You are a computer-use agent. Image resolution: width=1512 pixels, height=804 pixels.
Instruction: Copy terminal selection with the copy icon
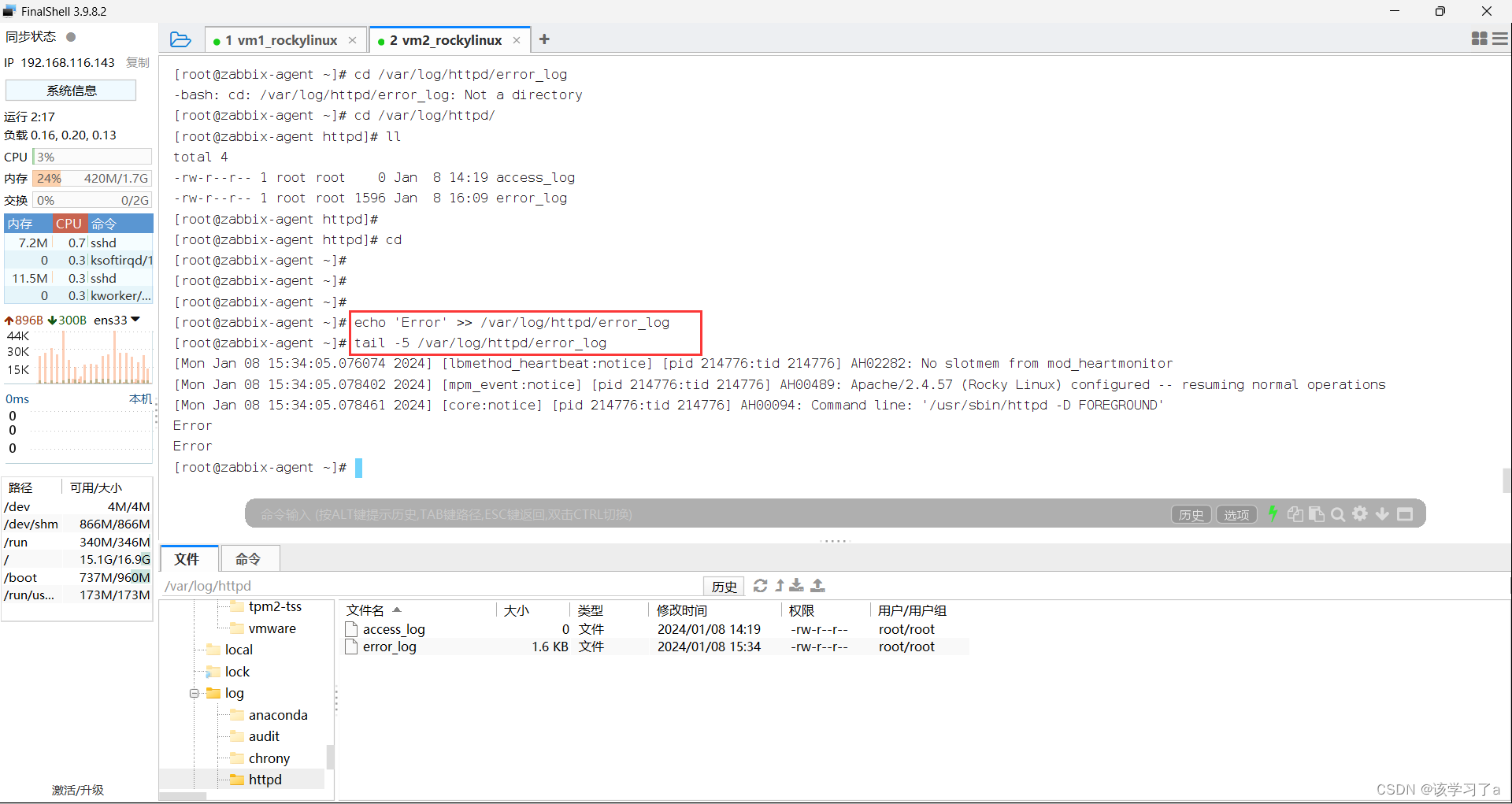[1295, 514]
